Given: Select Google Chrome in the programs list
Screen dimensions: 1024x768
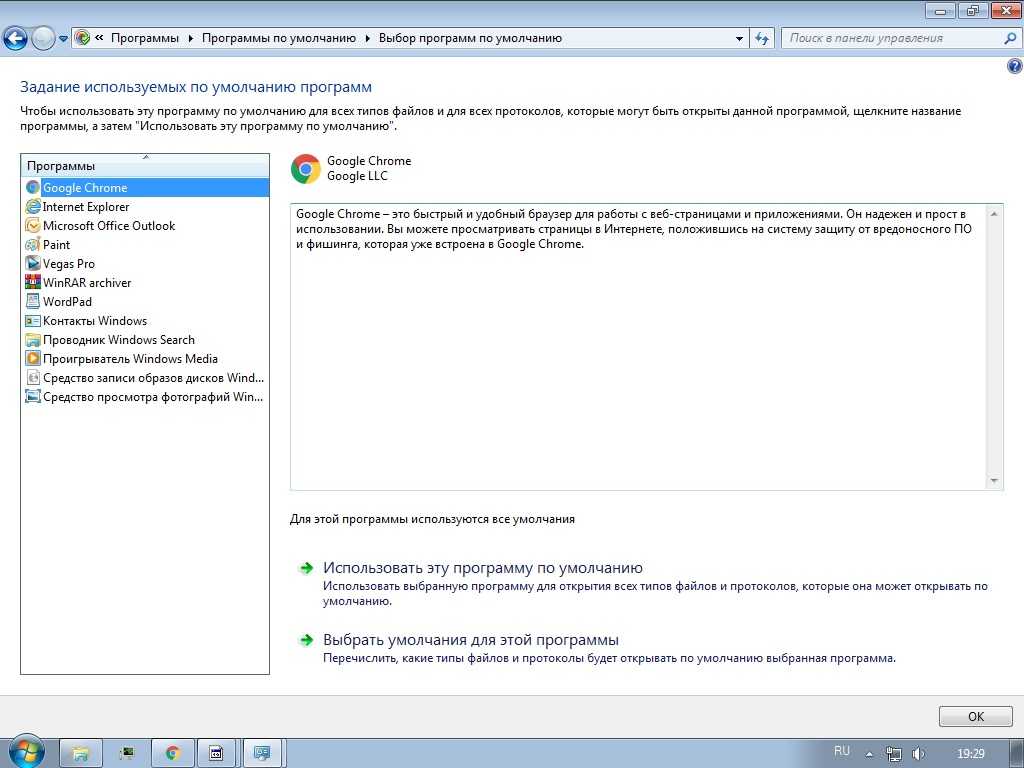Looking at the screenshot, I should pyautogui.click(x=85, y=188).
